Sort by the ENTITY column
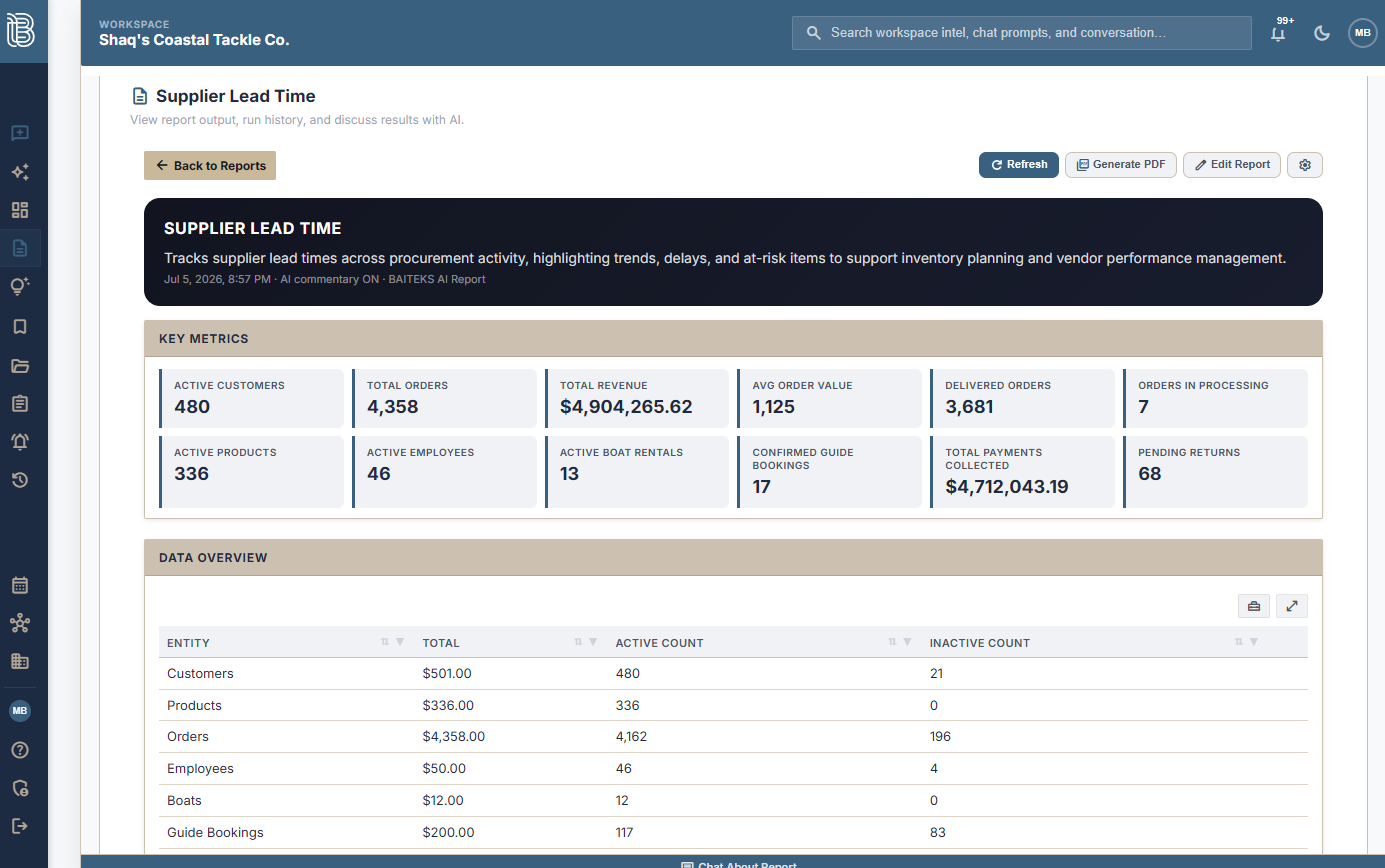1385x868 pixels. pyautogui.click(x=385, y=643)
